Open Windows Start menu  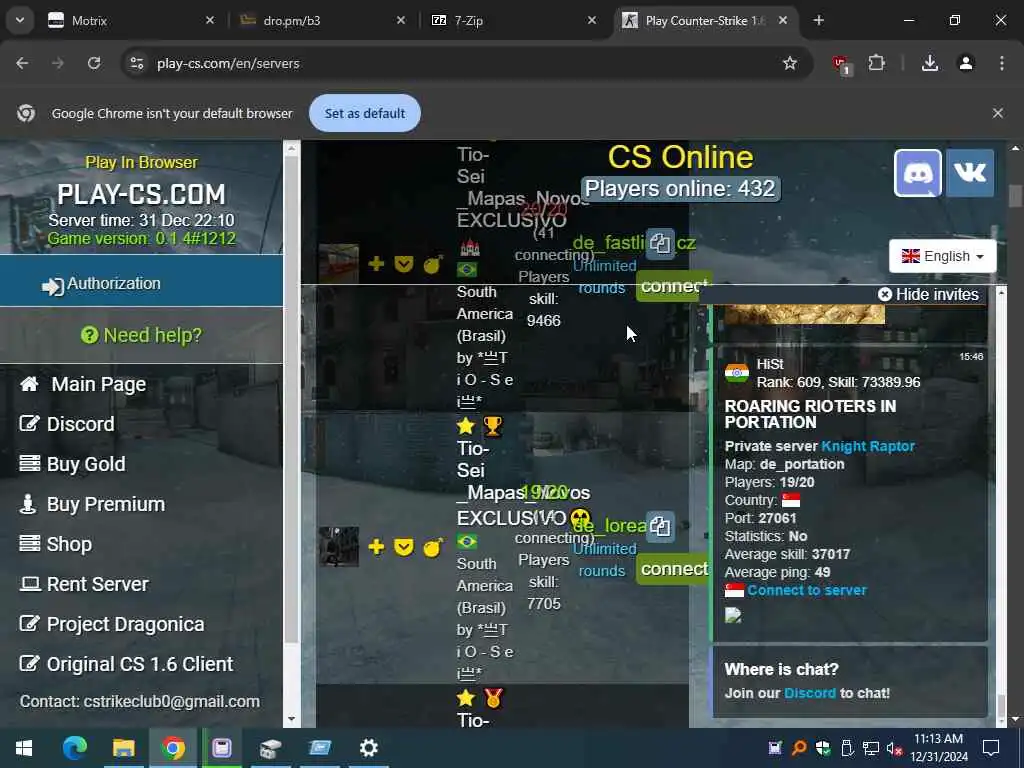click(24, 748)
